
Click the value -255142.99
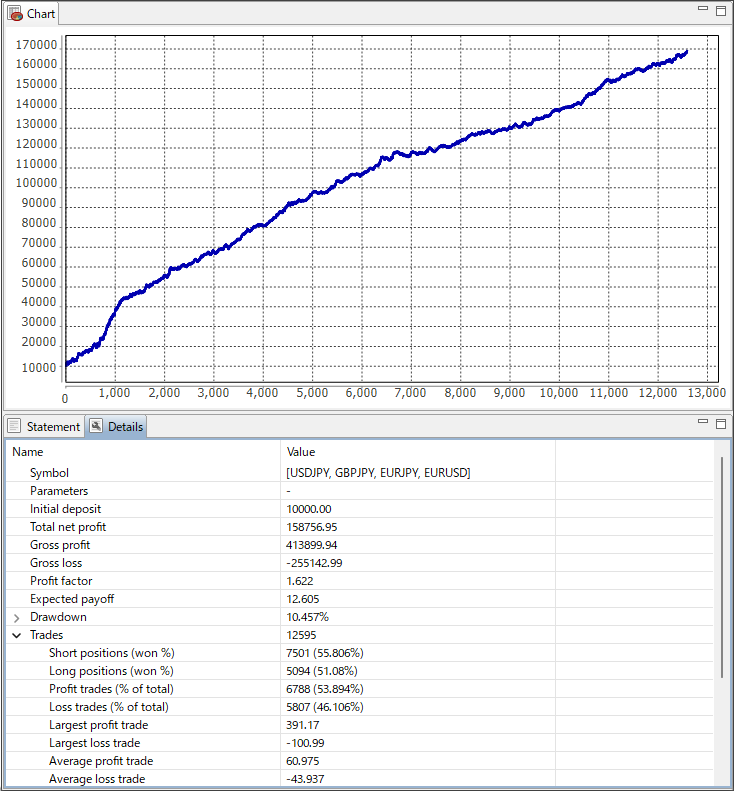[314, 563]
